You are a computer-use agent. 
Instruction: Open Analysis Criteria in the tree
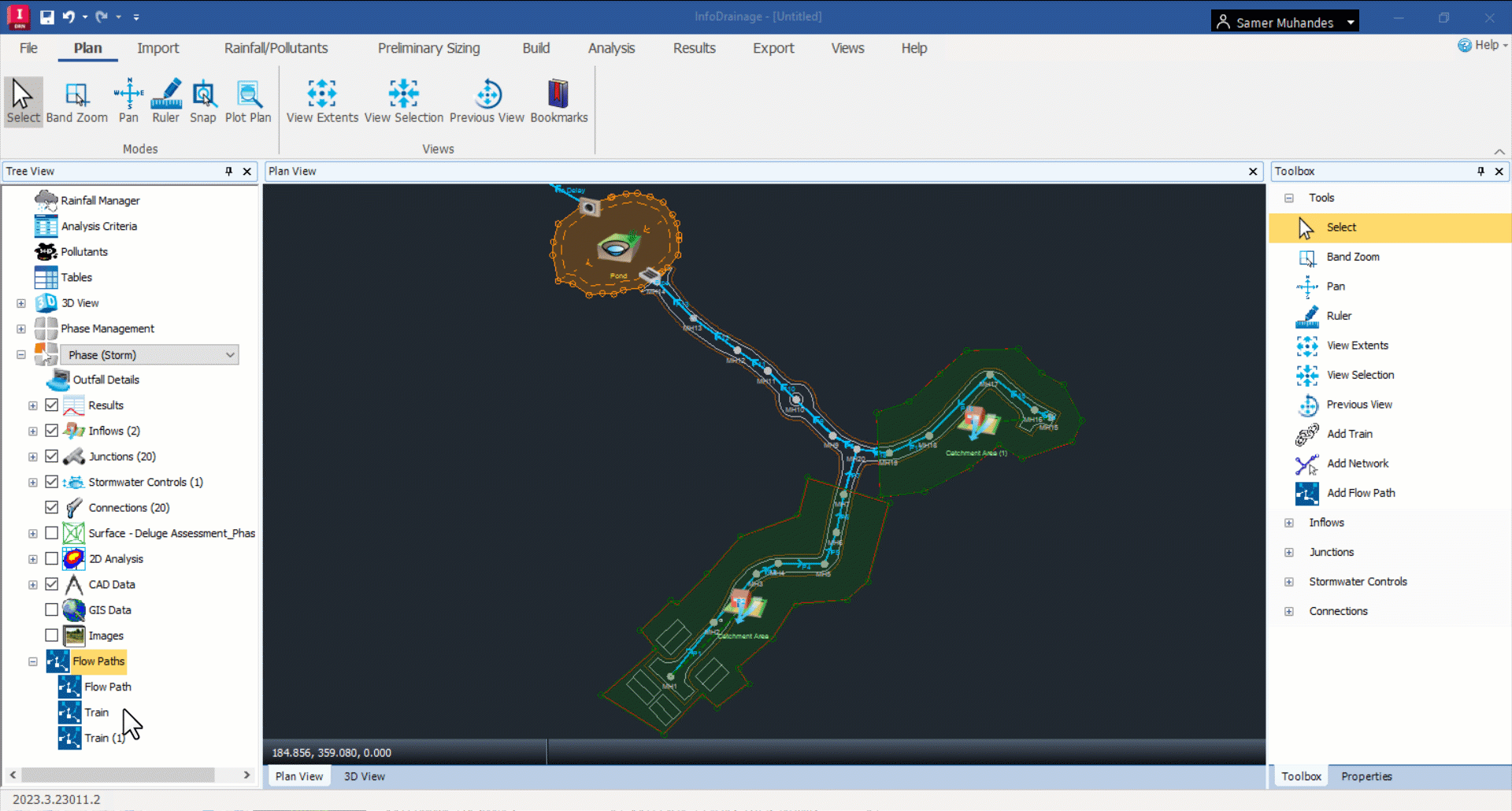tap(86, 227)
